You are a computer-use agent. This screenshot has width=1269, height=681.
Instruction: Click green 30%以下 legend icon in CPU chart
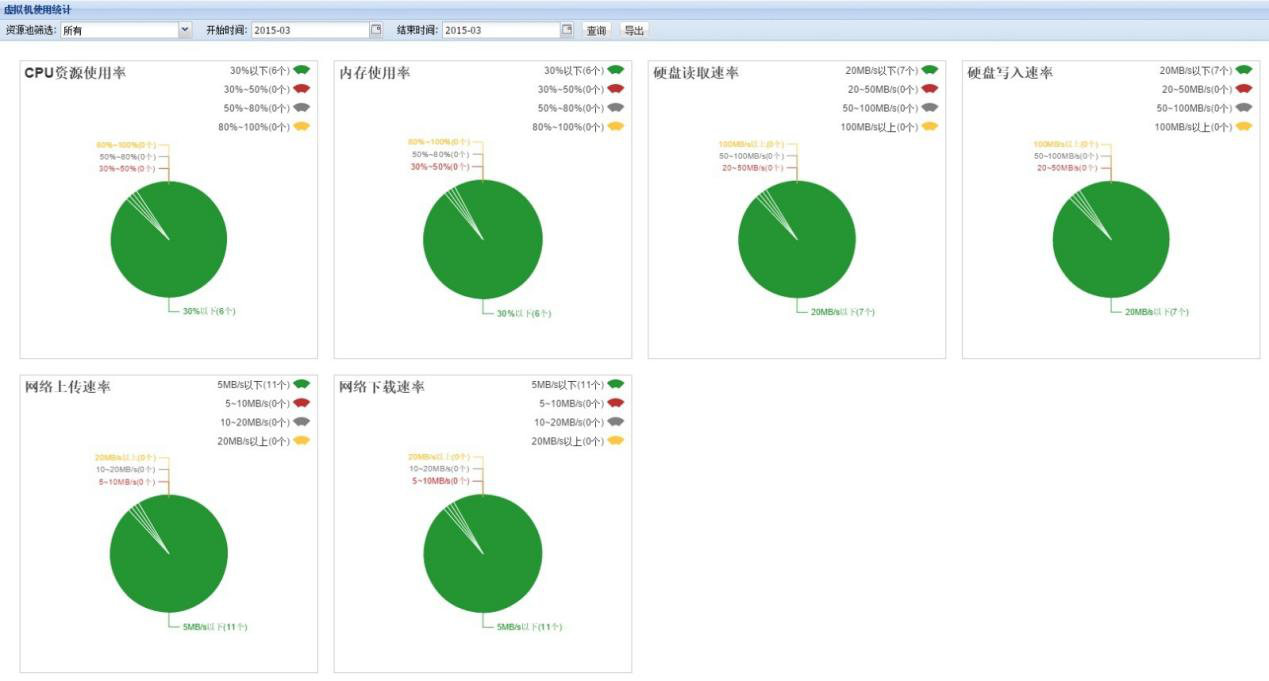(x=301, y=70)
